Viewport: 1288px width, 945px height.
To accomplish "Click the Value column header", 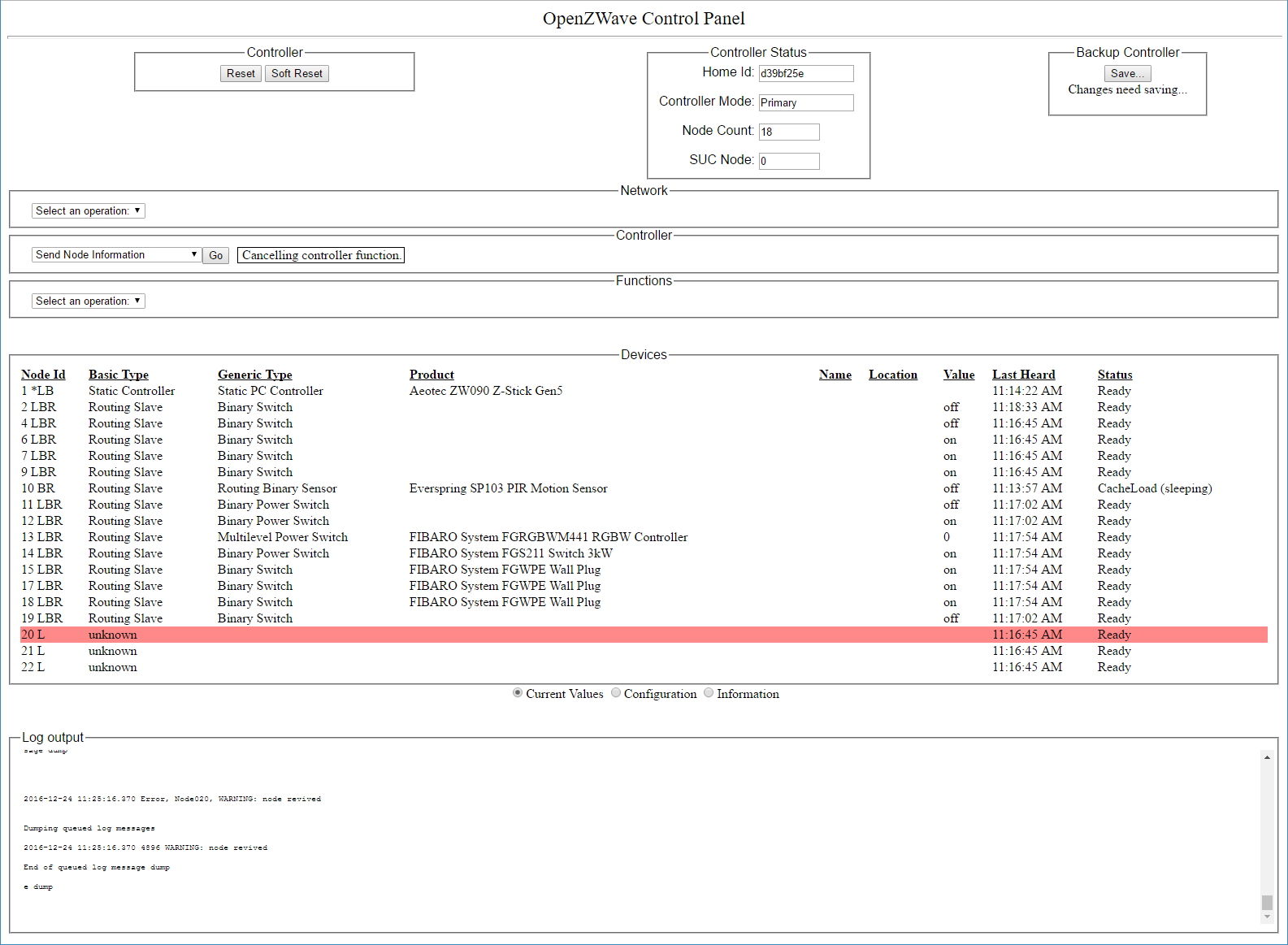I will [x=959, y=375].
